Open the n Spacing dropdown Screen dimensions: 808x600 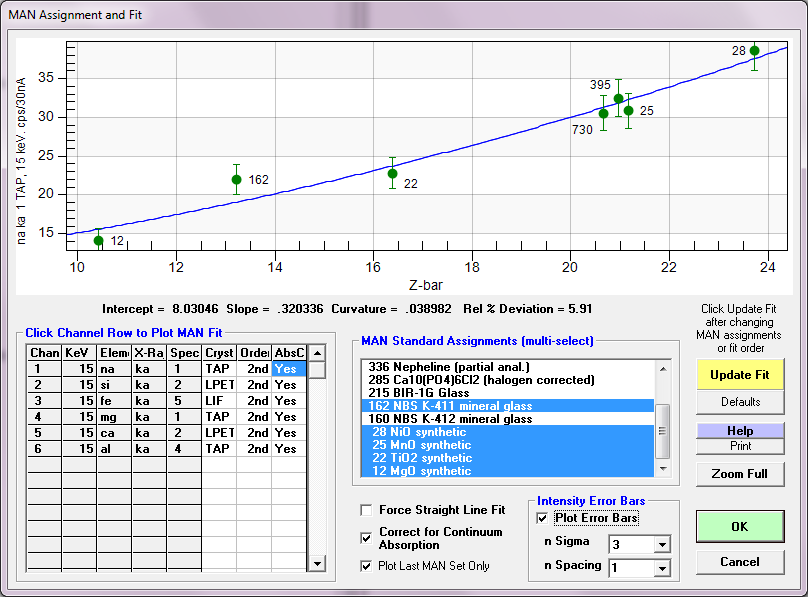(x=660, y=568)
